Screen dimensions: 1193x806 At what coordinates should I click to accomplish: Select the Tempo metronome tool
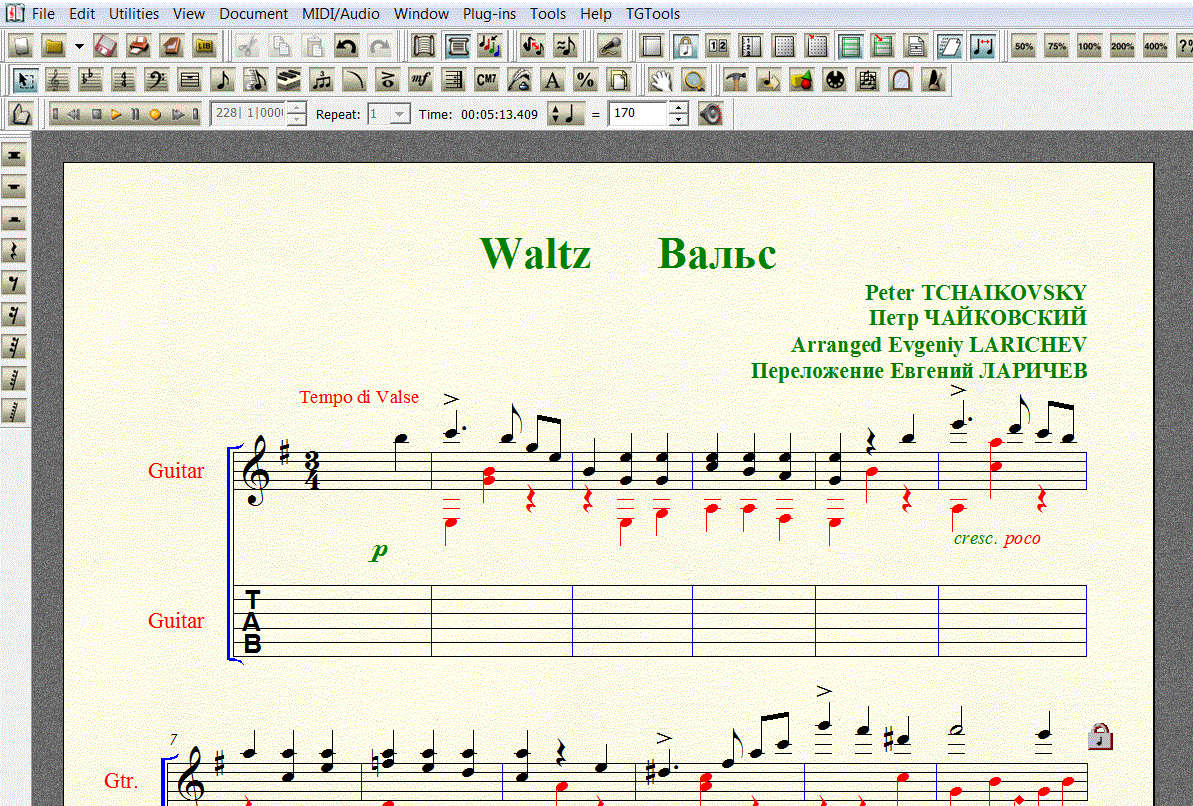point(934,80)
